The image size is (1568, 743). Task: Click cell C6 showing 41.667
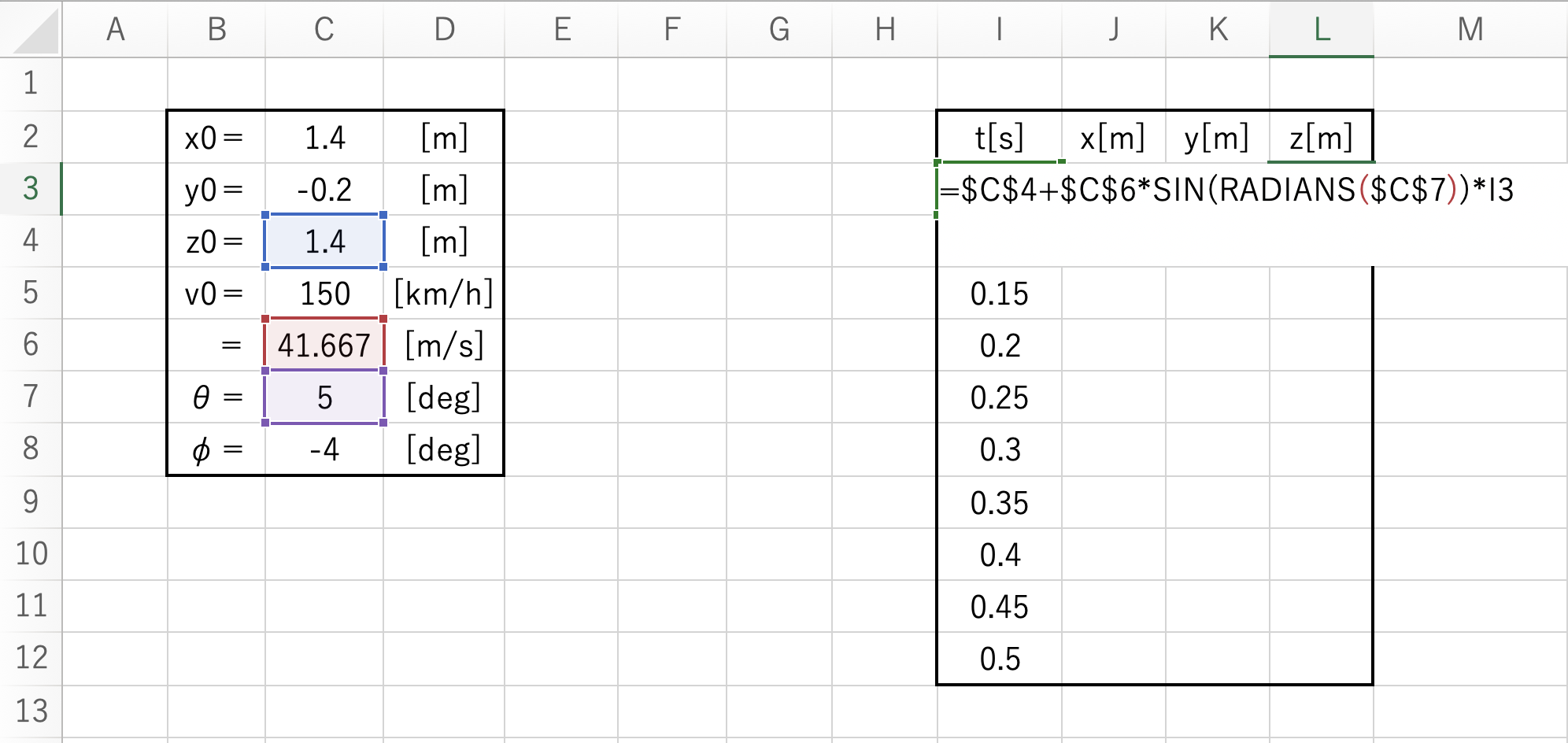click(x=324, y=345)
